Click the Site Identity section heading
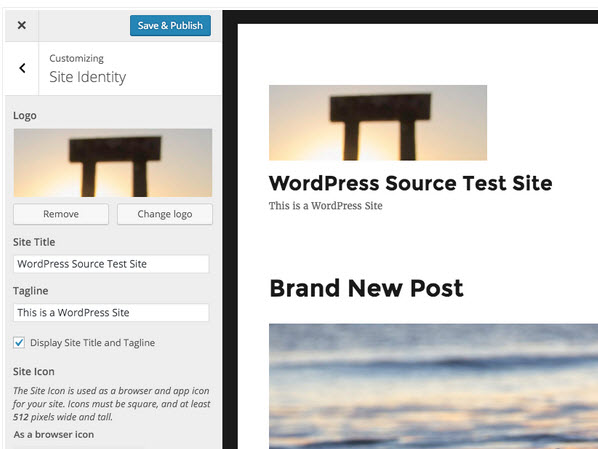The width and height of the screenshot is (598, 449). pos(88,77)
